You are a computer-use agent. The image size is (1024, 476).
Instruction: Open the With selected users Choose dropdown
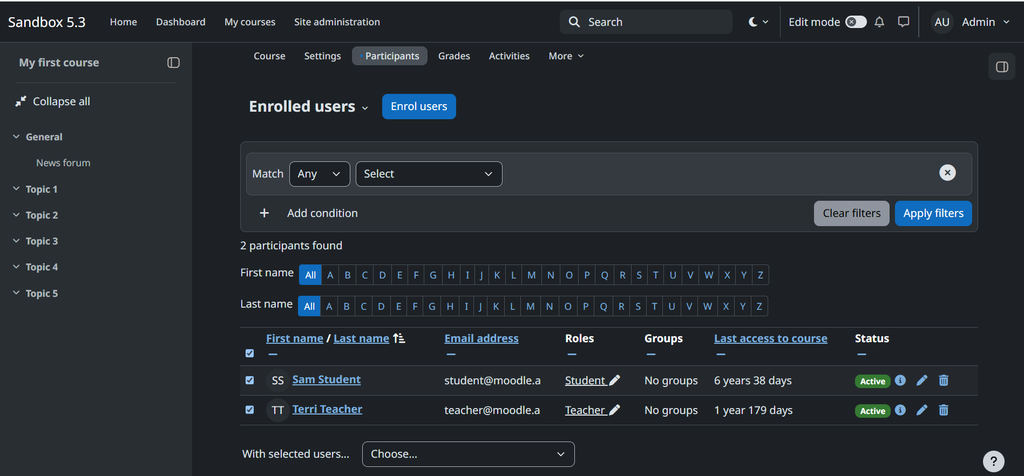coord(468,454)
